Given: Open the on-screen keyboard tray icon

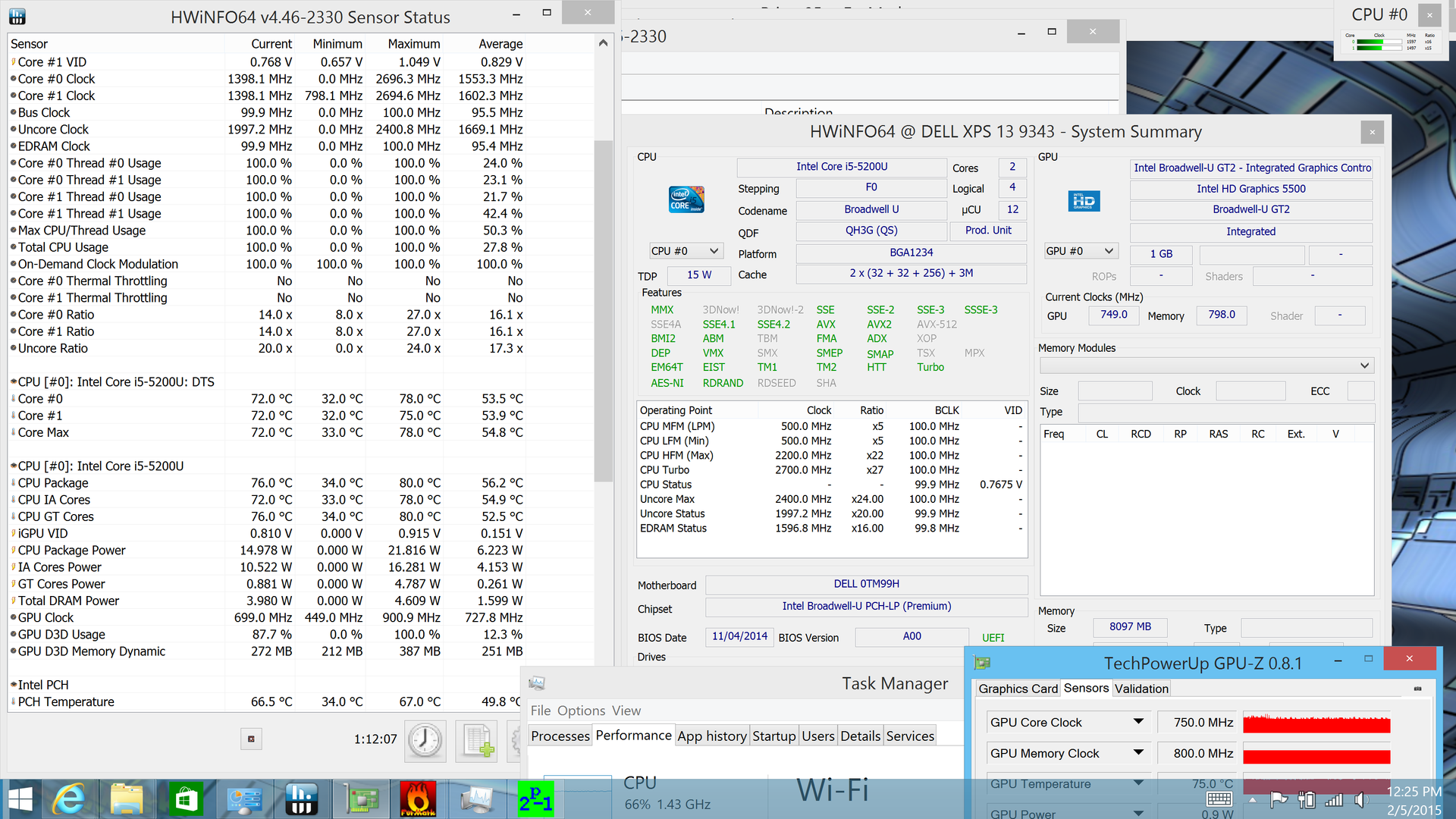Looking at the screenshot, I should tap(1219, 799).
